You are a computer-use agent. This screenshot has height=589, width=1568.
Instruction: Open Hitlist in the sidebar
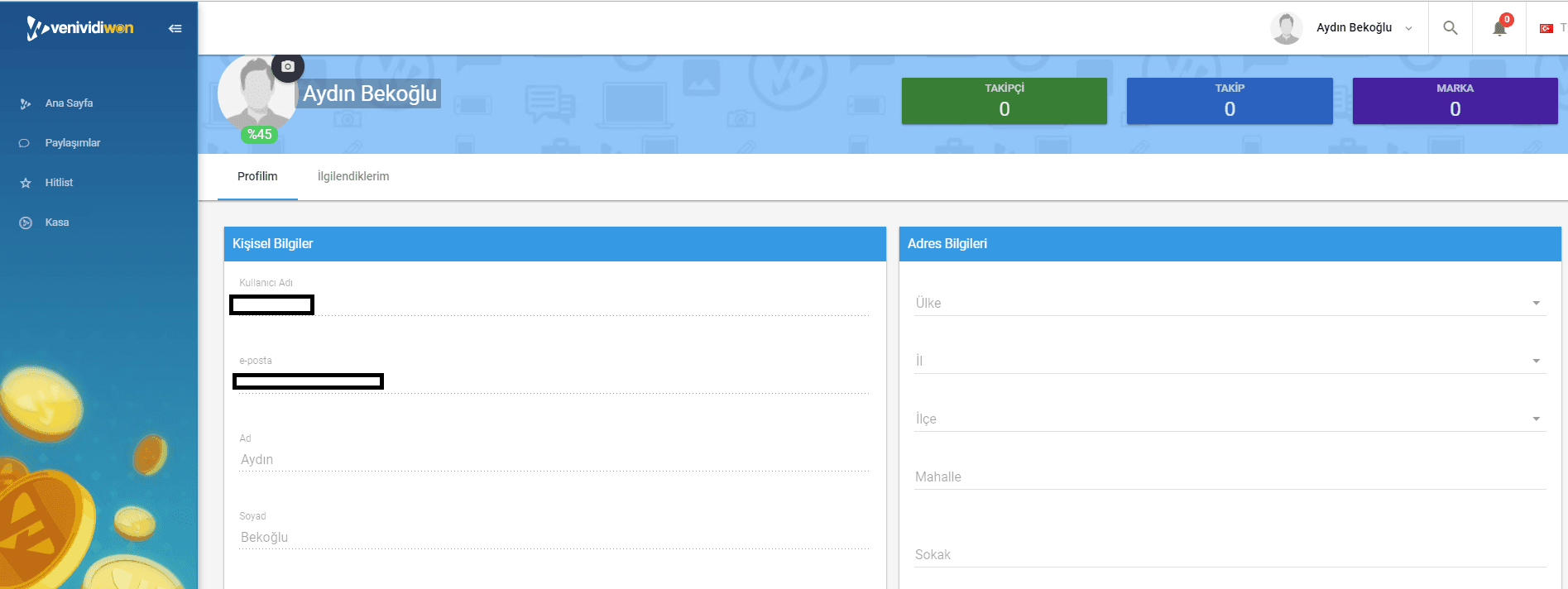59,183
